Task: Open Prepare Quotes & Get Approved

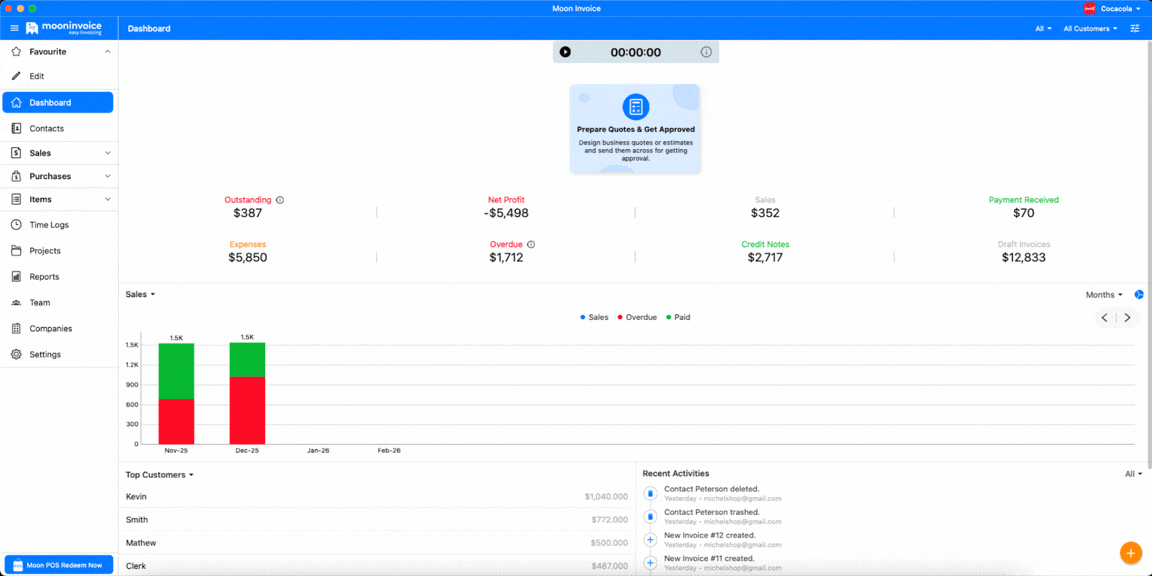Action: (x=635, y=128)
